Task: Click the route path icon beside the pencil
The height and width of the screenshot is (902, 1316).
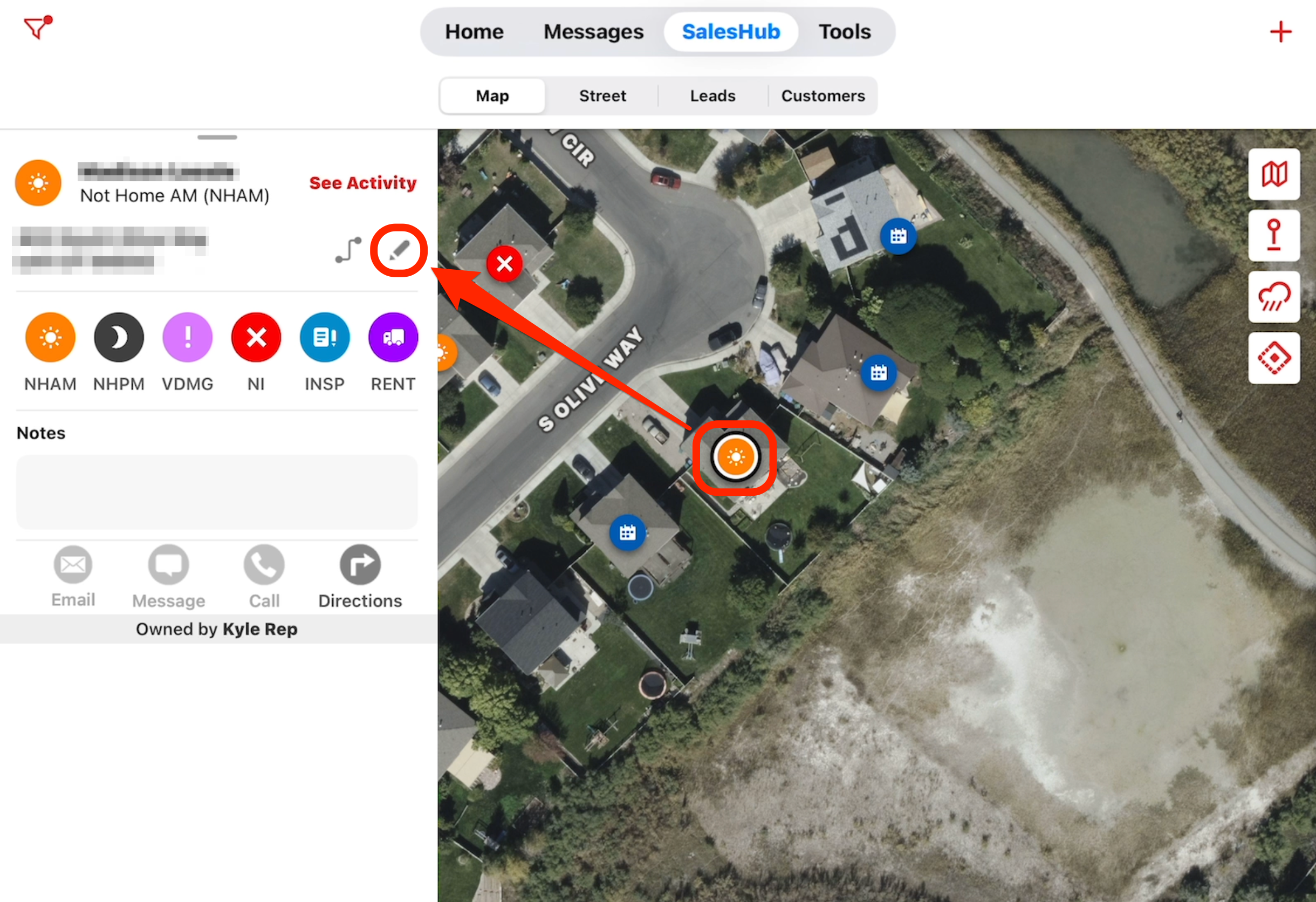Action: pyautogui.click(x=348, y=250)
